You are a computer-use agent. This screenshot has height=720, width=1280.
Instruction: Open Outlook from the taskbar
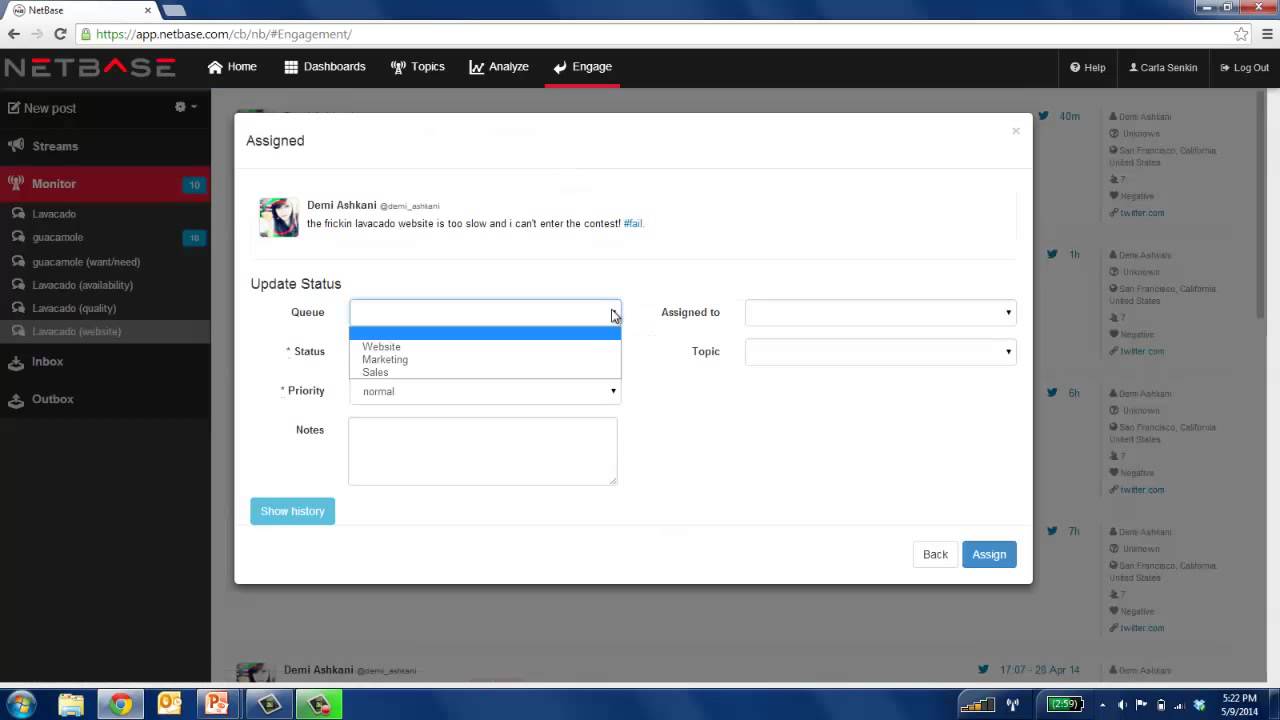tap(168, 705)
